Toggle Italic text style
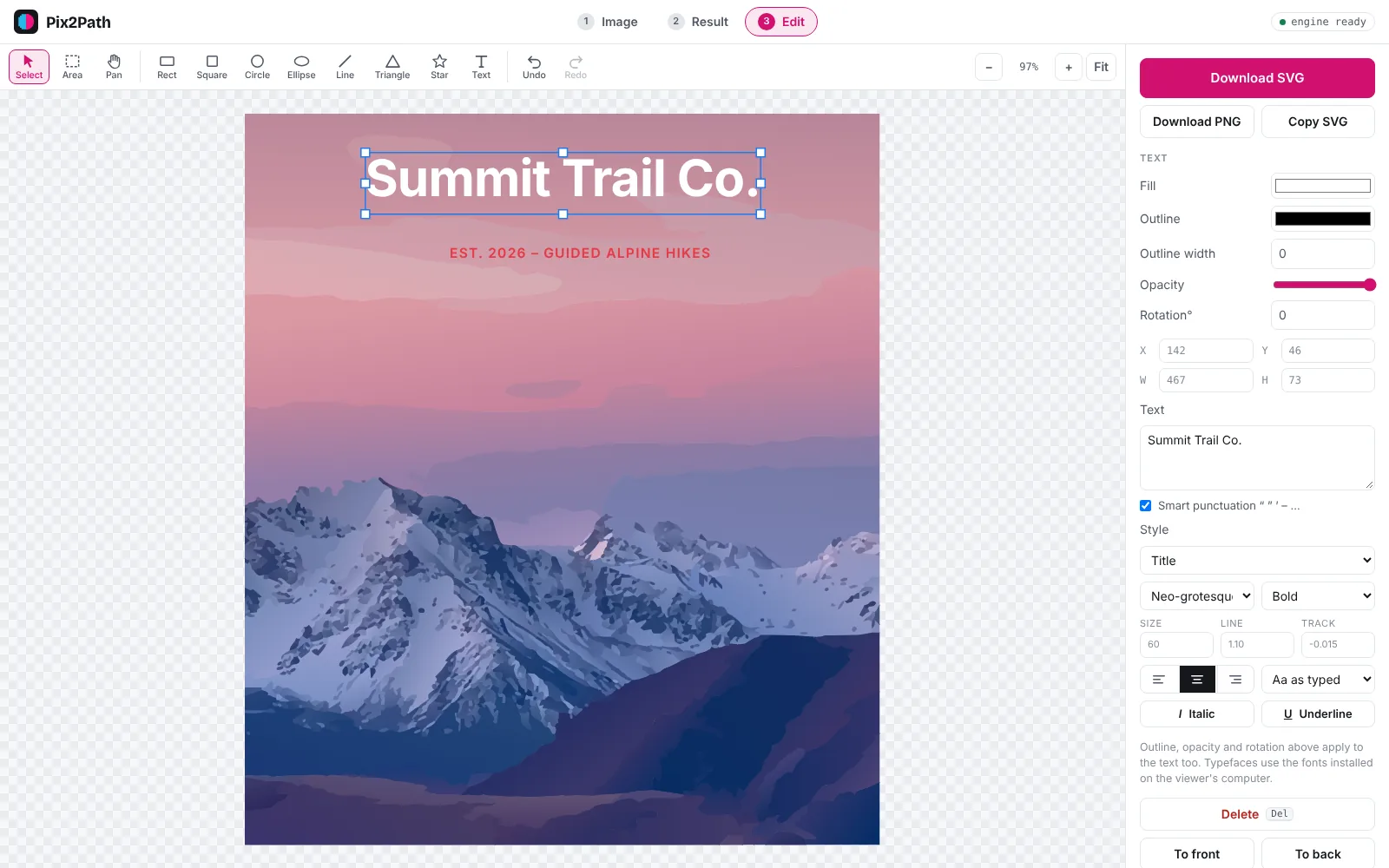The height and width of the screenshot is (868, 1389). pos(1197,713)
